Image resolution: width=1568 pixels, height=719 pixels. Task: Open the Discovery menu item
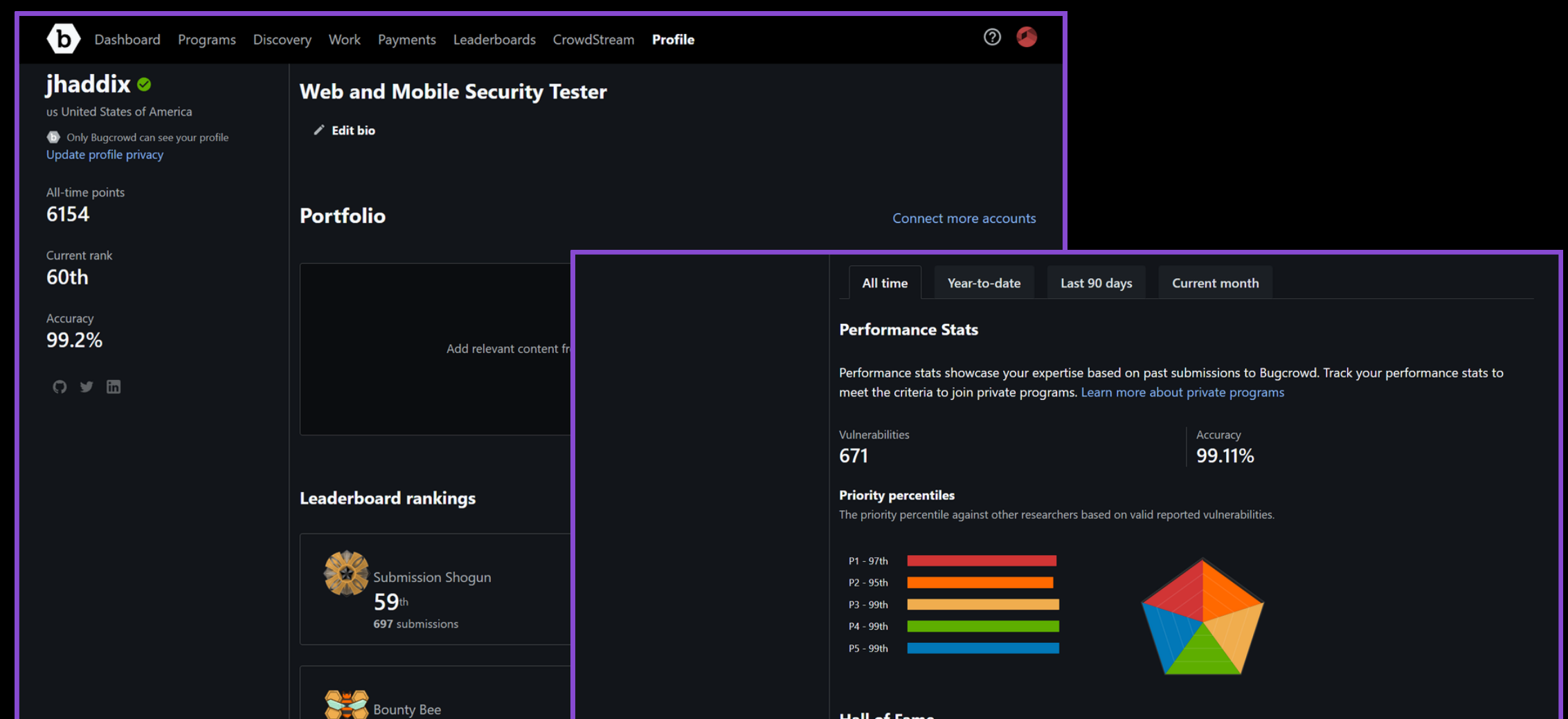point(282,39)
